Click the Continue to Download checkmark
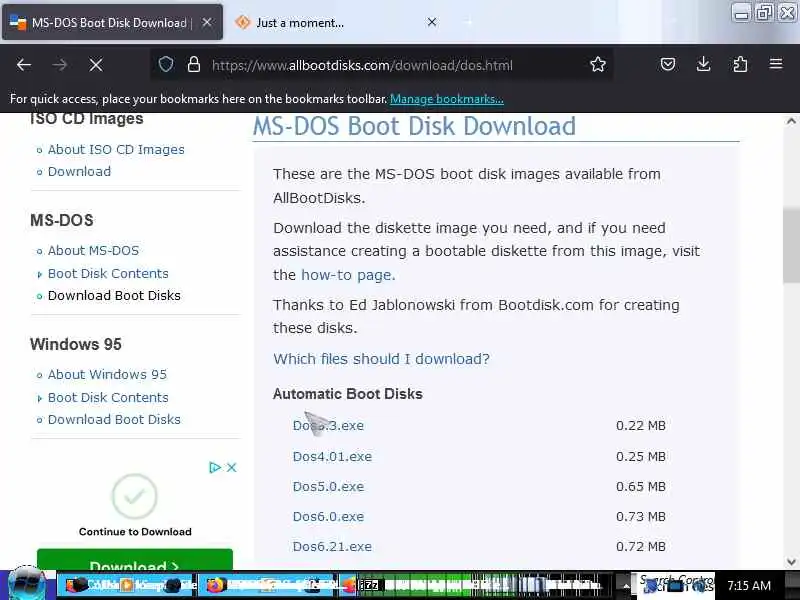The height and width of the screenshot is (600, 800). pyautogui.click(x=134, y=496)
